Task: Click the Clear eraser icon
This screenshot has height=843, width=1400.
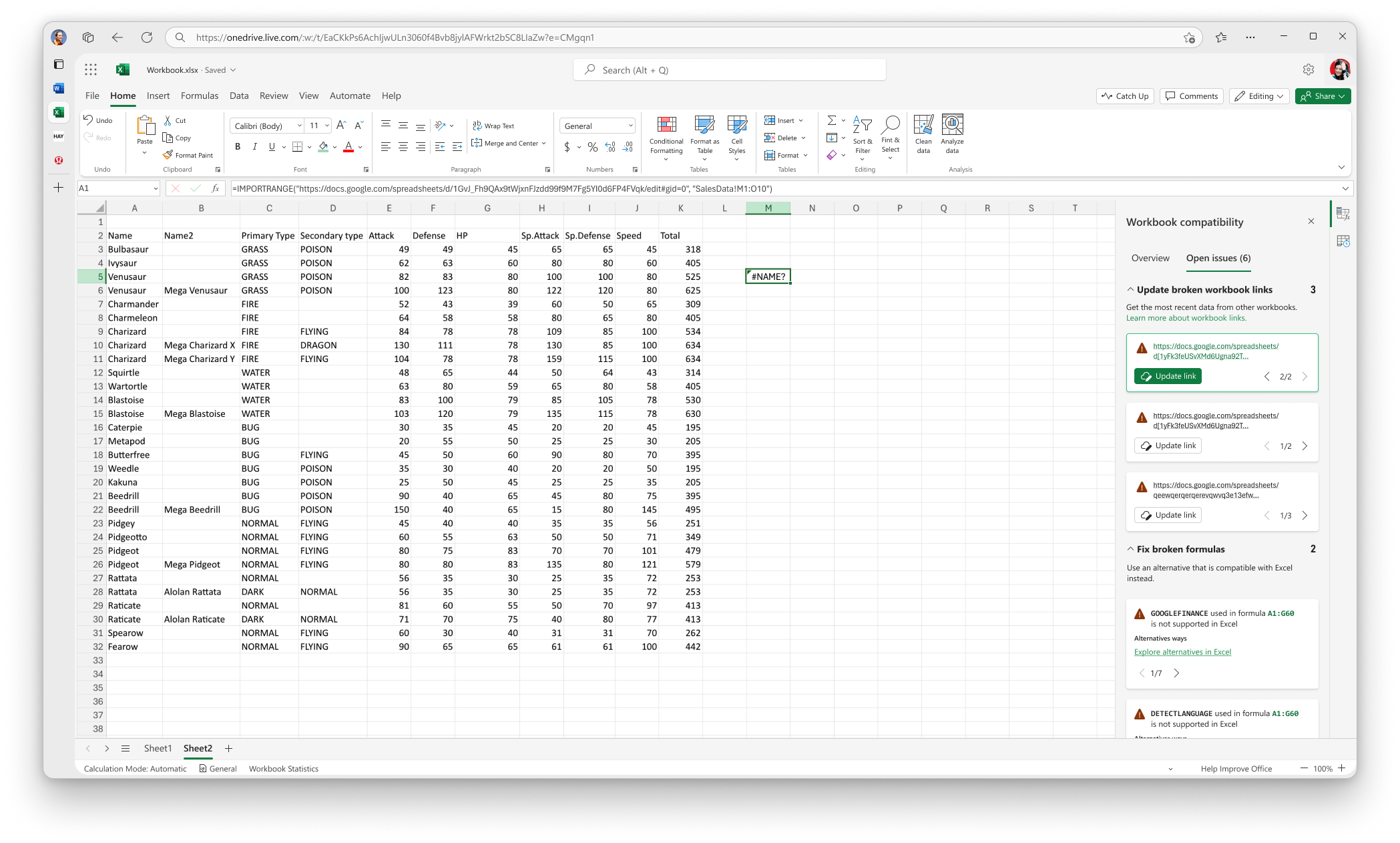Action: pyautogui.click(x=832, y=155)
